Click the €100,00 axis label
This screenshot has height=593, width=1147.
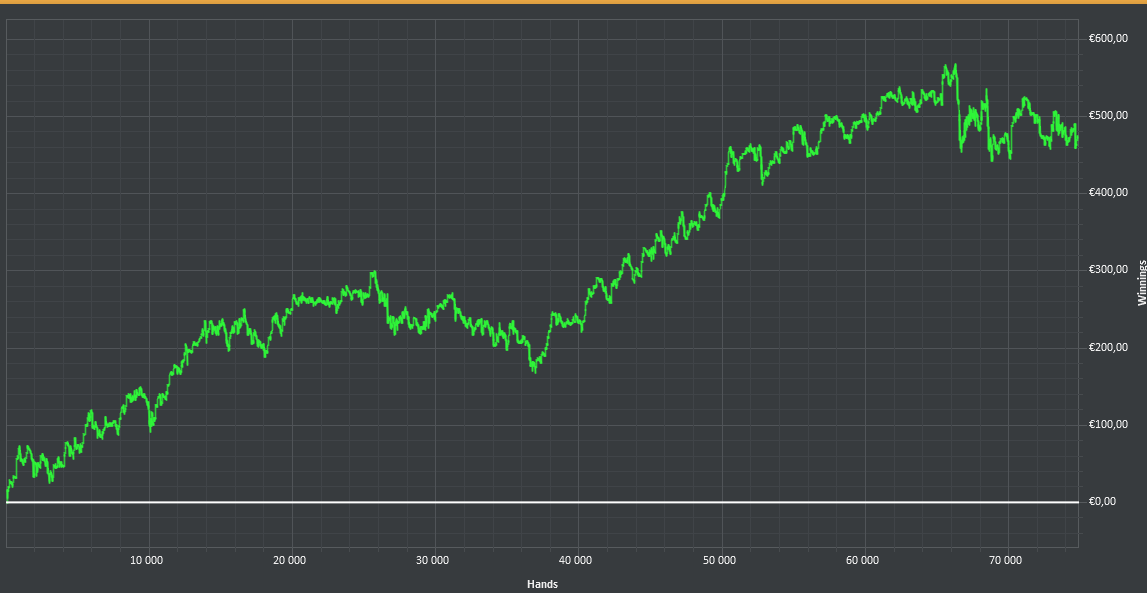pos(1107,425)
